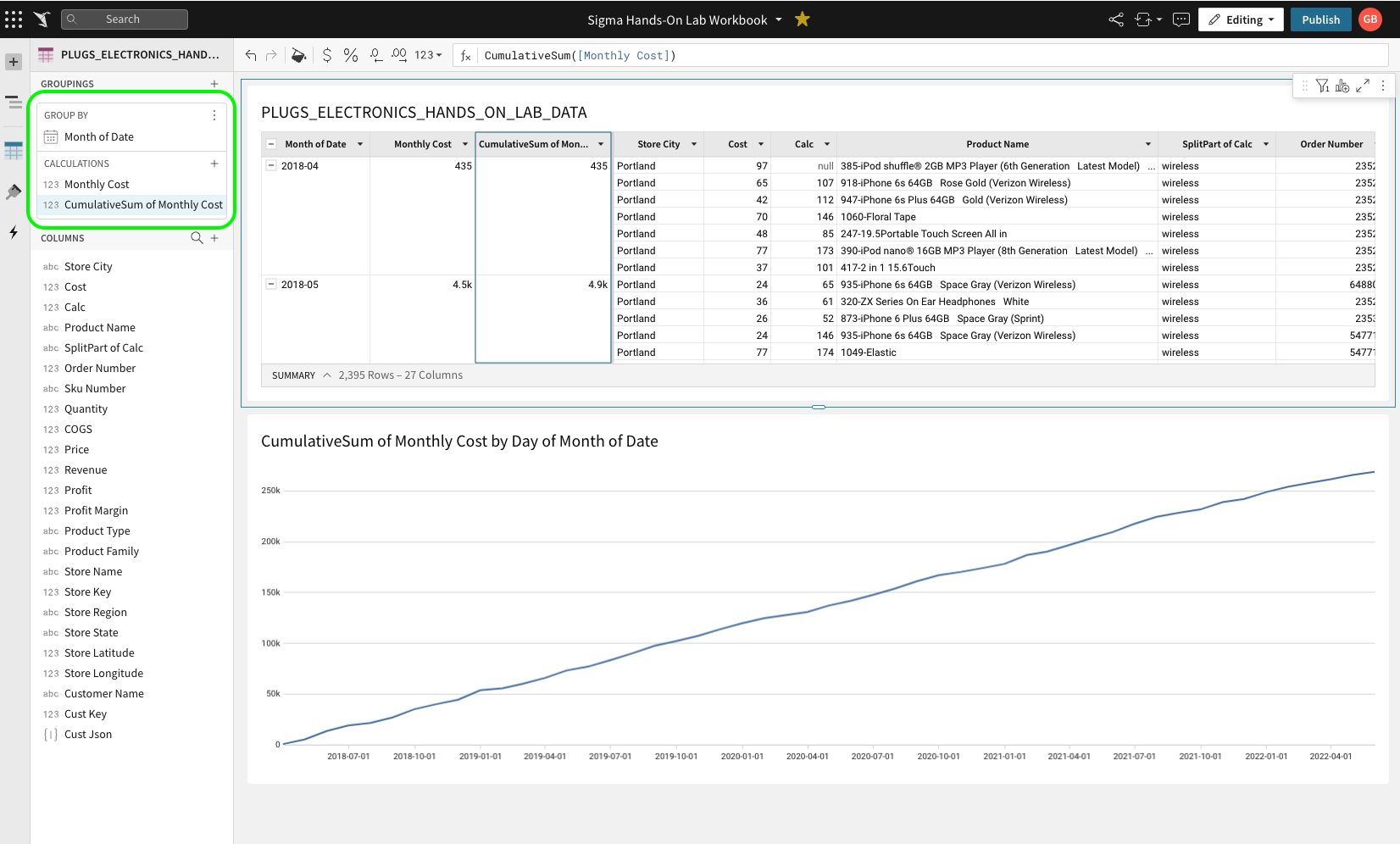Viewport: 1400px width, 844px height.
Task: Maximize the table element with the expand arrows
Action: click(1363, 86)
